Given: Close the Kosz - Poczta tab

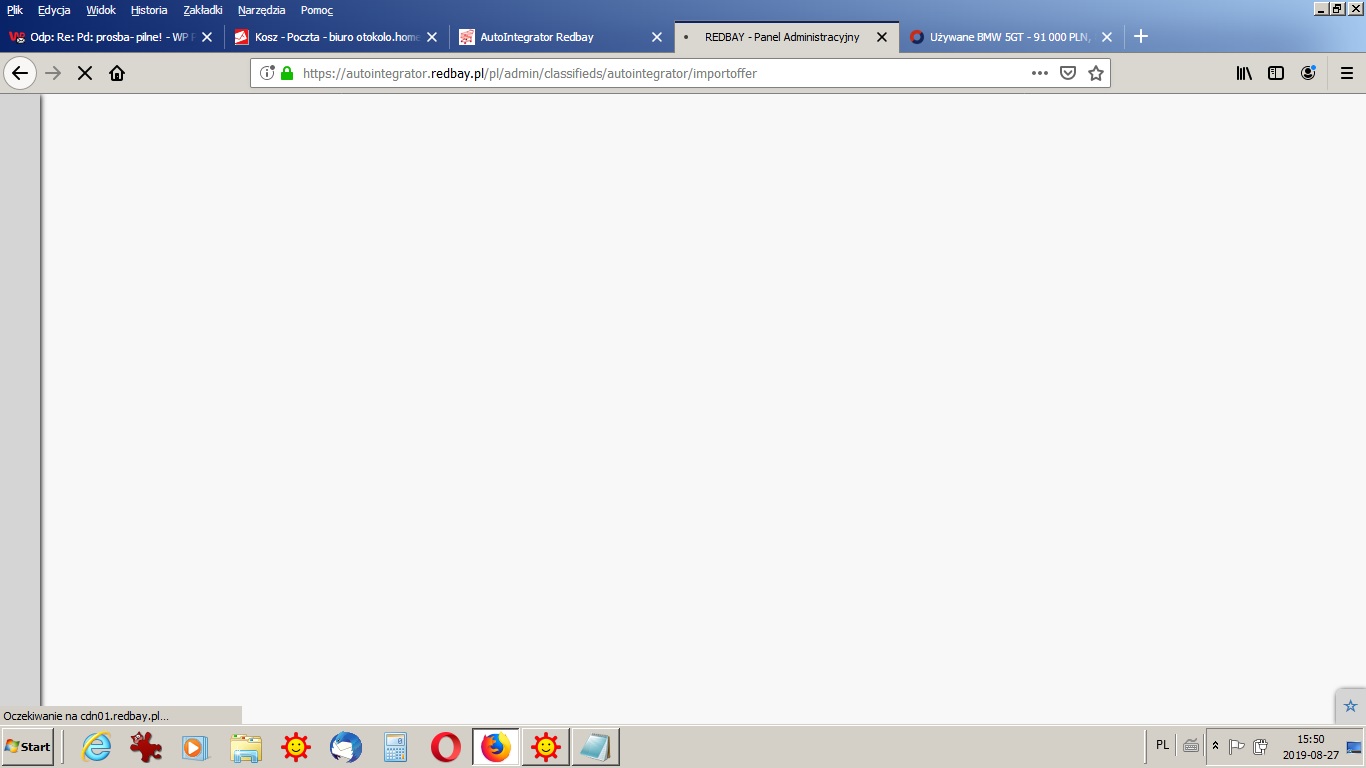Looking at the screenshot, I should click(432, 37).
